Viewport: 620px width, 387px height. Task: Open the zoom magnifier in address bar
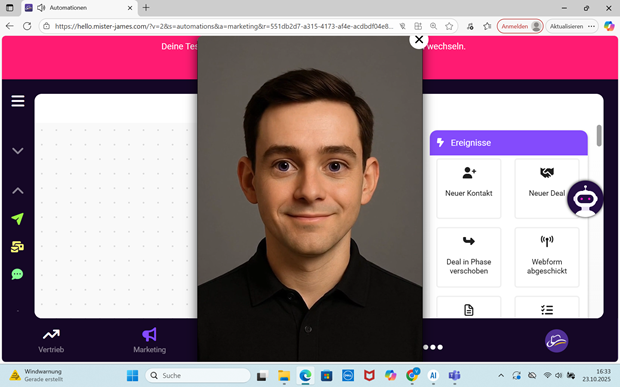click(433, 26)
